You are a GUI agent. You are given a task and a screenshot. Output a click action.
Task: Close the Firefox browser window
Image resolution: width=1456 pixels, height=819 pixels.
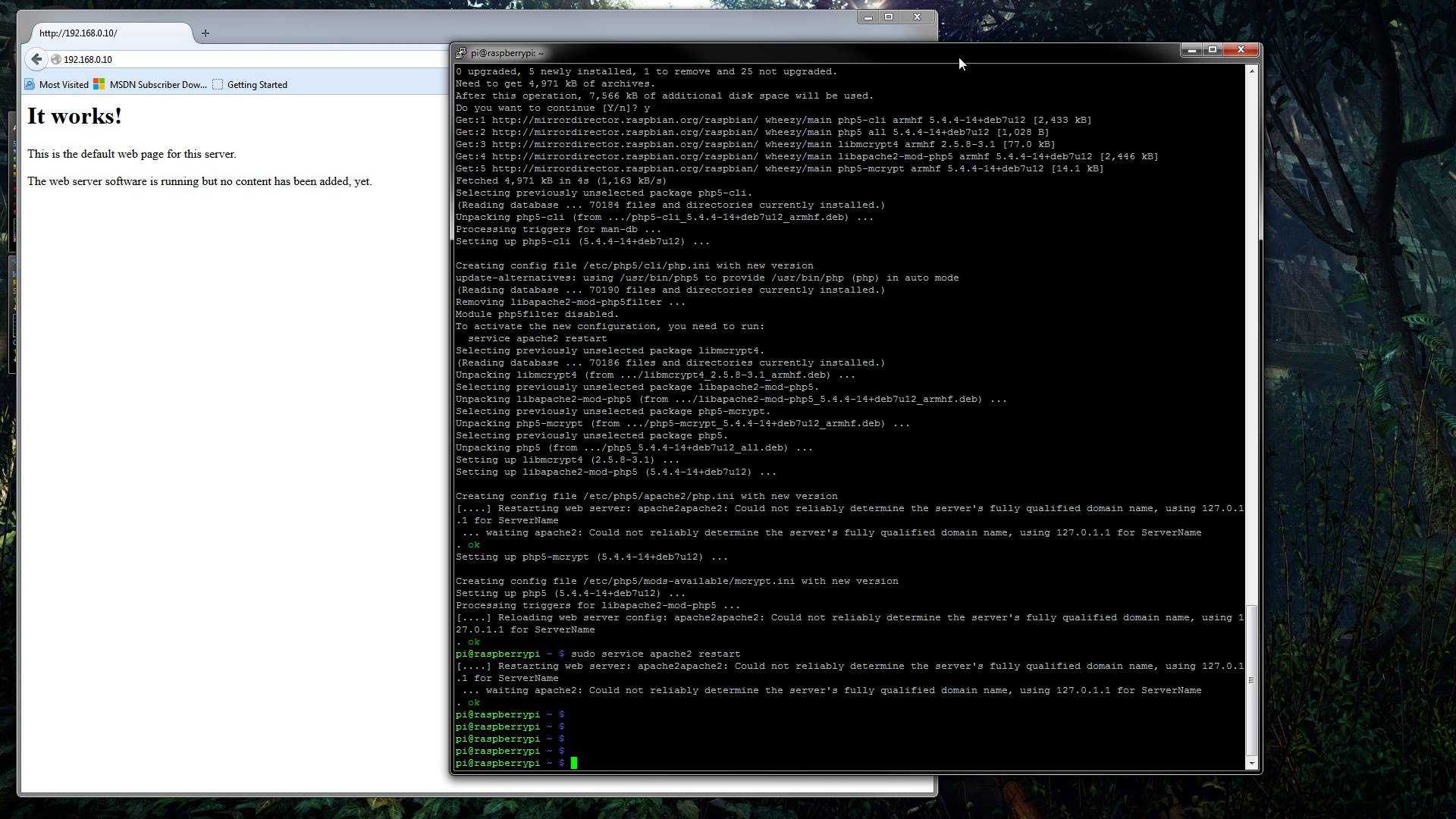click(x=917, y=17)
